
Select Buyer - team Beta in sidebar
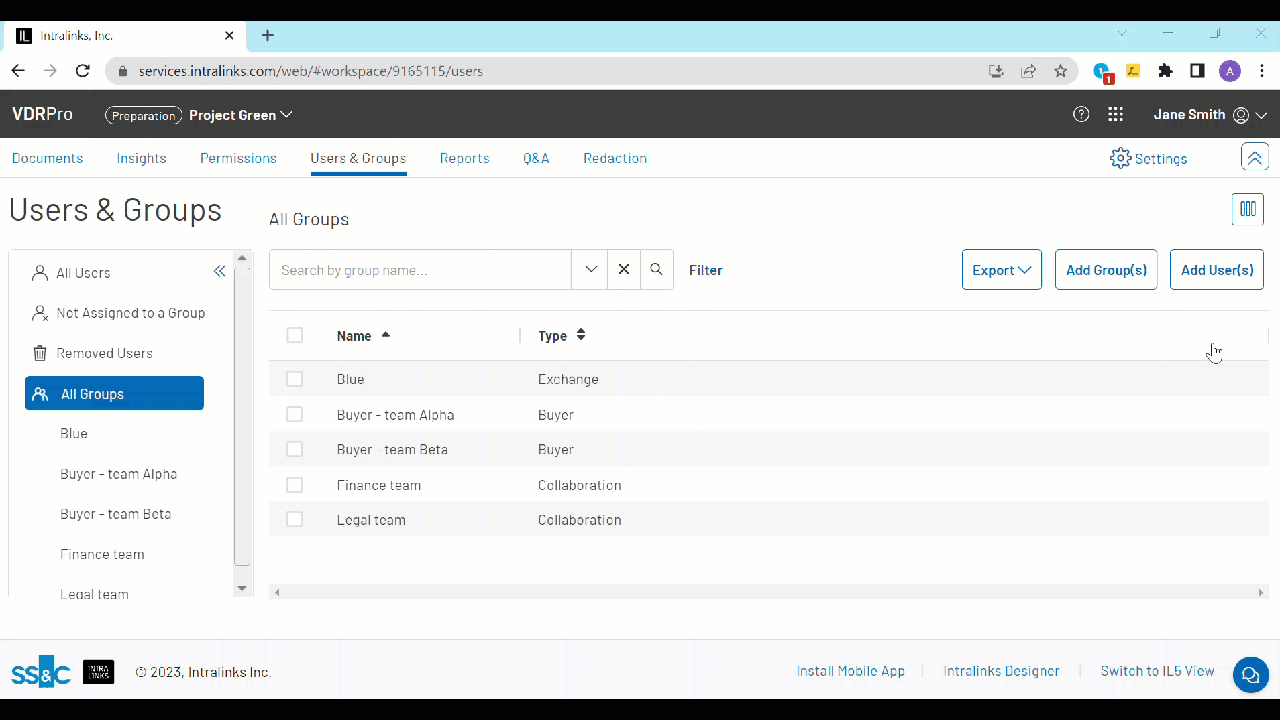click(115, 514)
